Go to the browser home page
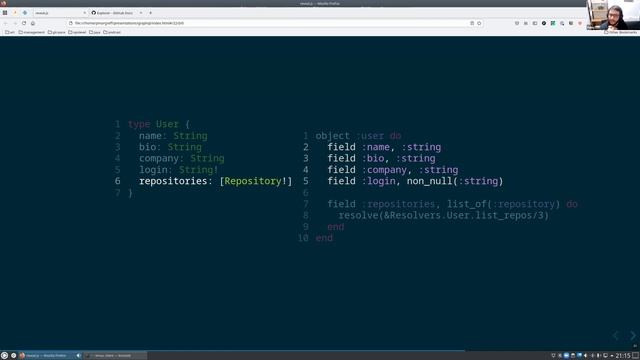Image resolution: width=640 pixels, height=360 pixels. click(33, 23)
